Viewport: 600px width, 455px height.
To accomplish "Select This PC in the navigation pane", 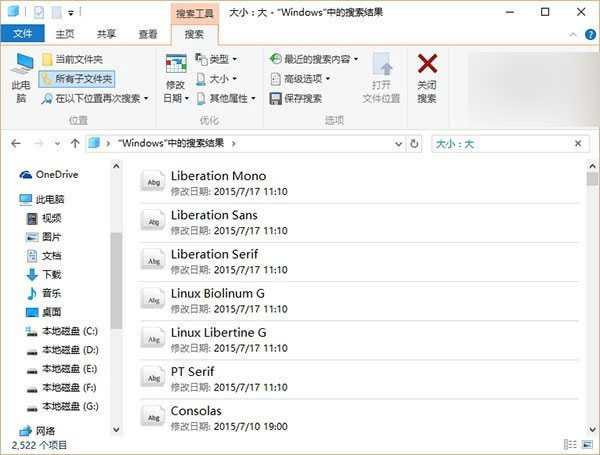I will (x=42, y=199).
